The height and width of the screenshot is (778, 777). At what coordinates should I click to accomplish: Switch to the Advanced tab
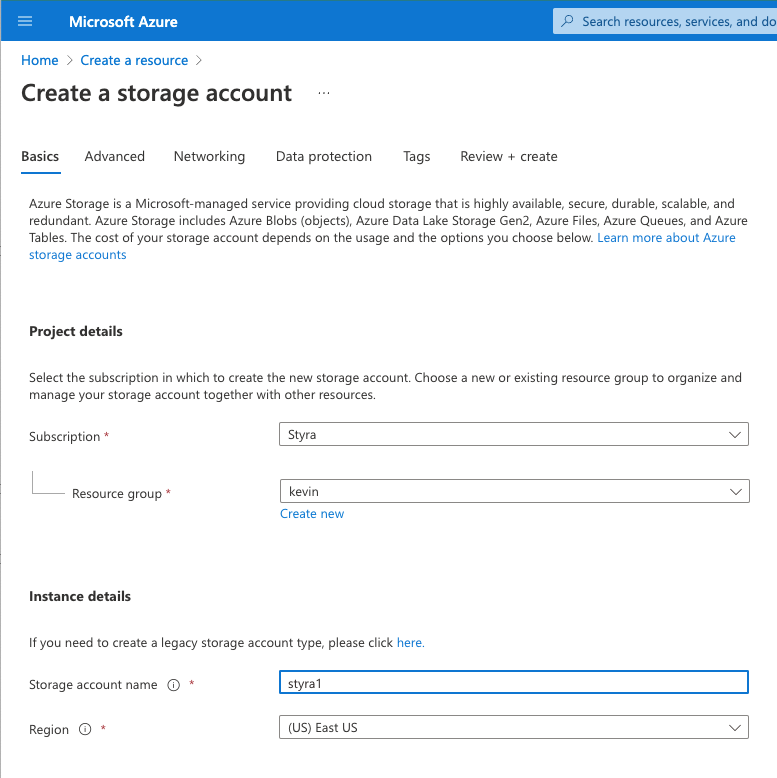[115, 156]
